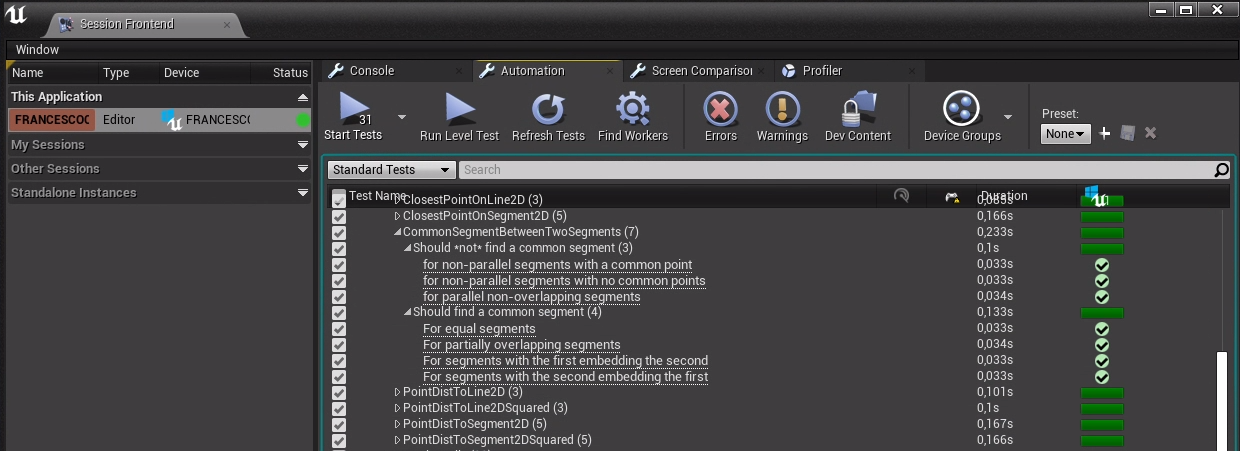
Task: Click the Refresh Tests icon
Action: click(548, 108)
